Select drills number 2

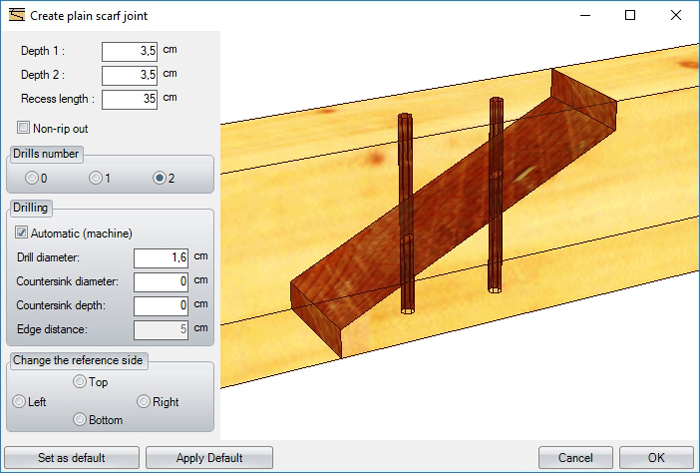click(159, 178)
